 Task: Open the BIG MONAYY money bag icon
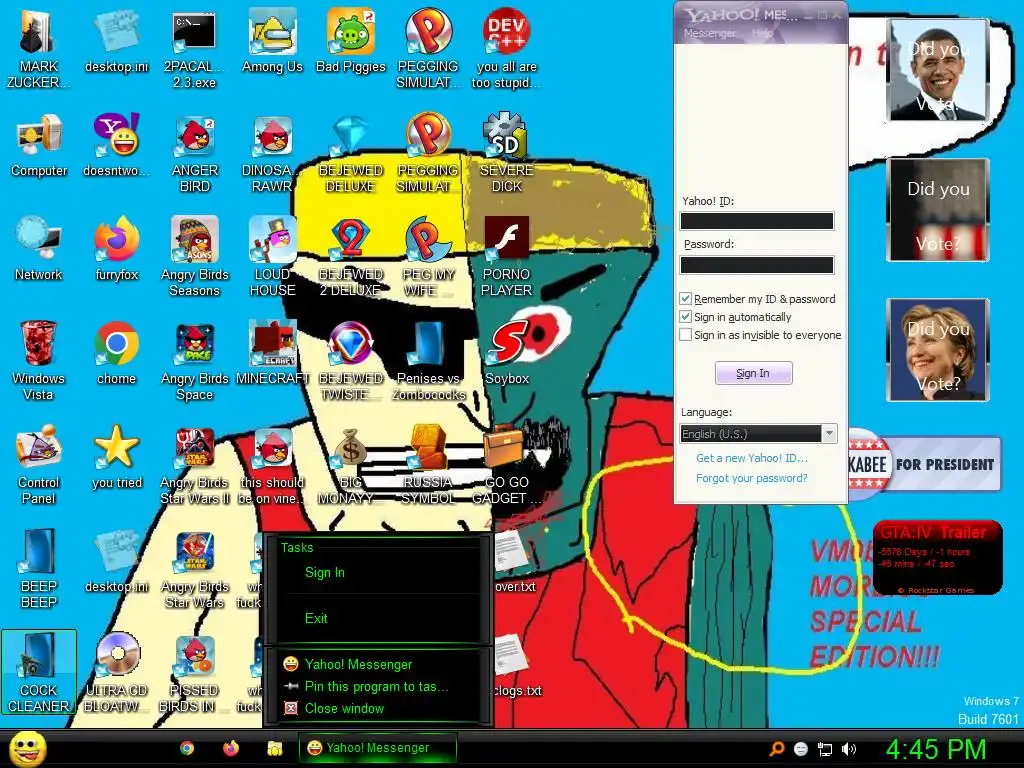pos(351,464)
